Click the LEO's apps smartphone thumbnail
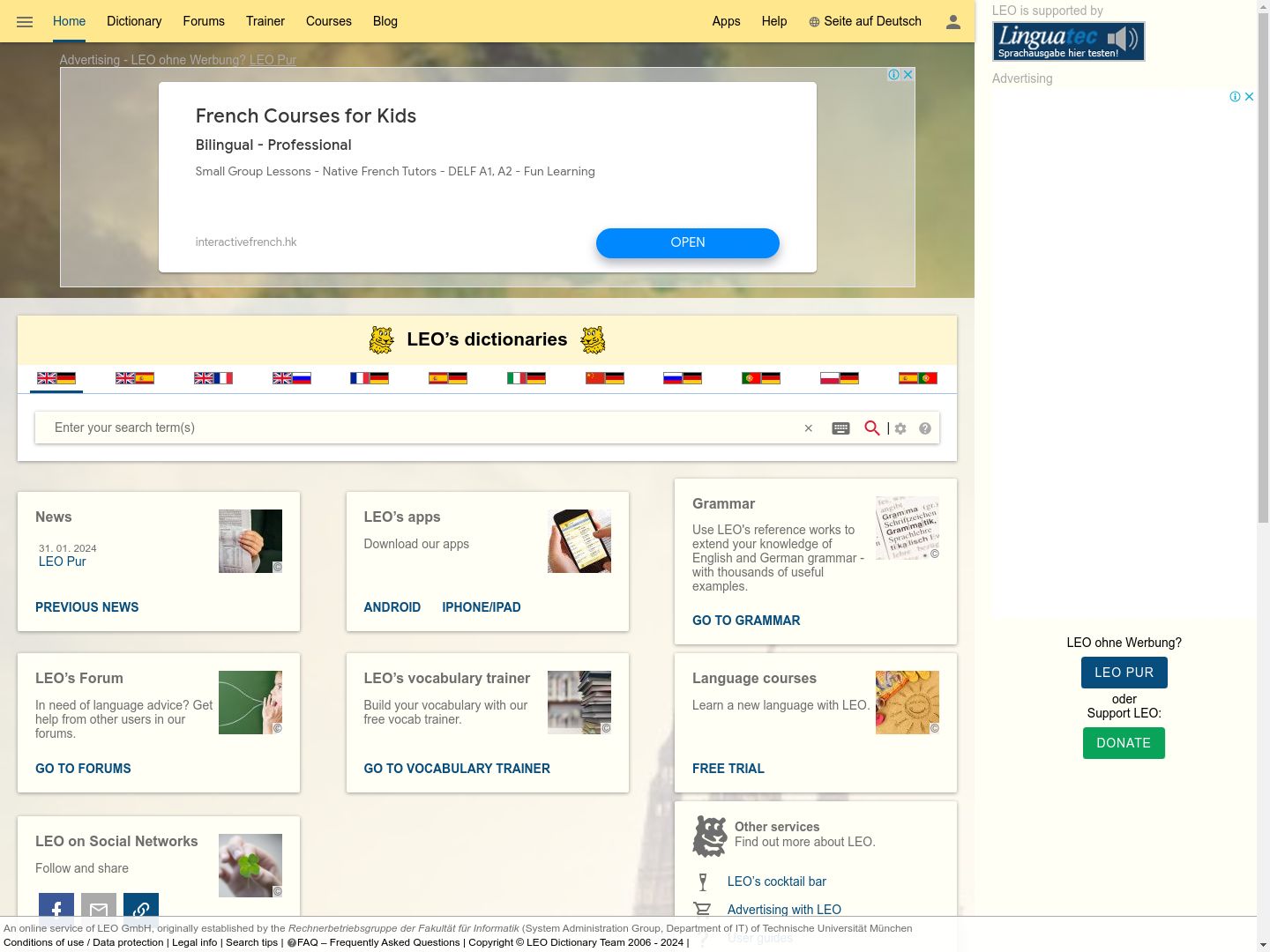Image resolution: width=1270 pixels, height=952 pixels. pyautogui.click(x=579, y=541)
